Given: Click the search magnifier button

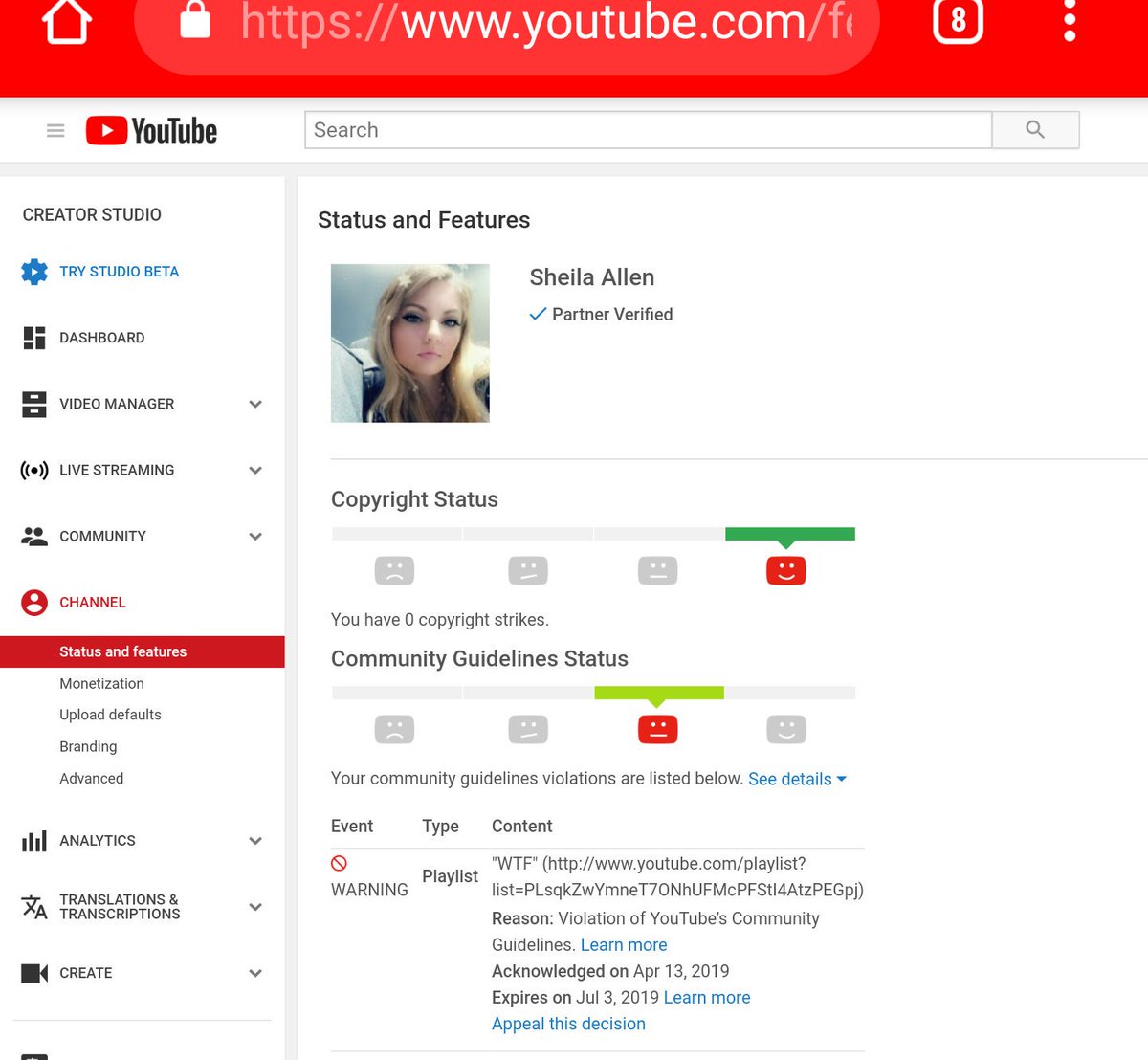Looking at the screenshot, I should (1035, 130).
